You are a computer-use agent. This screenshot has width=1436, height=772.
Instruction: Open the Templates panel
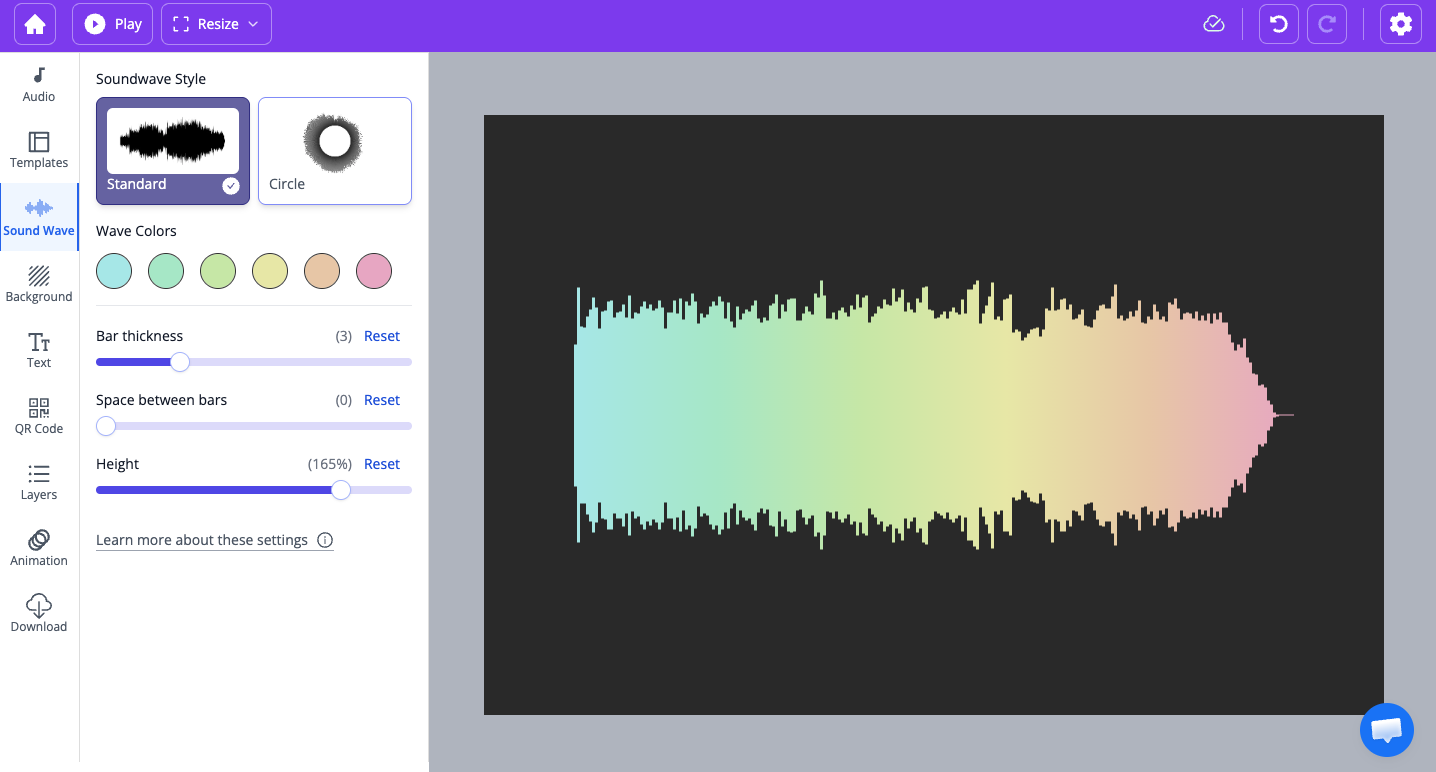39,150
